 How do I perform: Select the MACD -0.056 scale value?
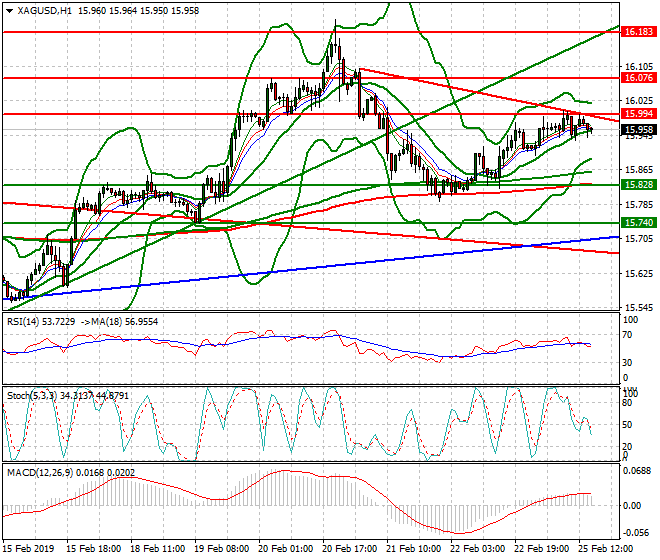click(636, 533)
